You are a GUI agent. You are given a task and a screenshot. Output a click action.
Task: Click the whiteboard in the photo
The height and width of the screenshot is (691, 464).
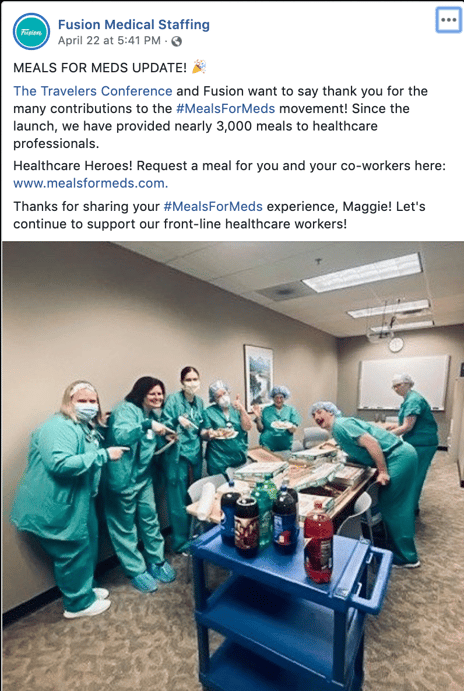point(404,383)
